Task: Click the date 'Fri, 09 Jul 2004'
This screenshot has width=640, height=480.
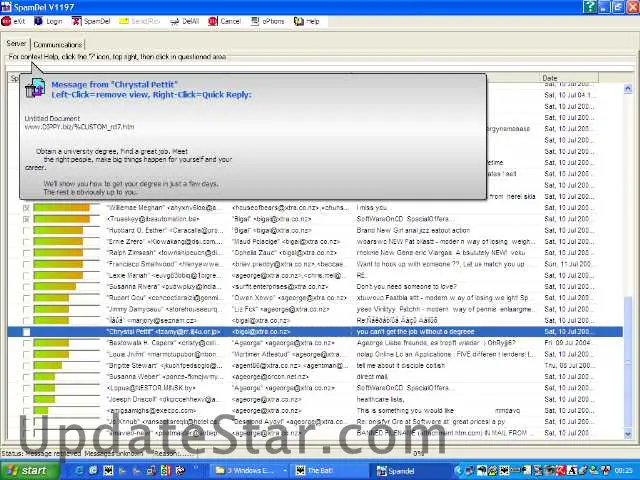Action: click(x=567, y=343)
